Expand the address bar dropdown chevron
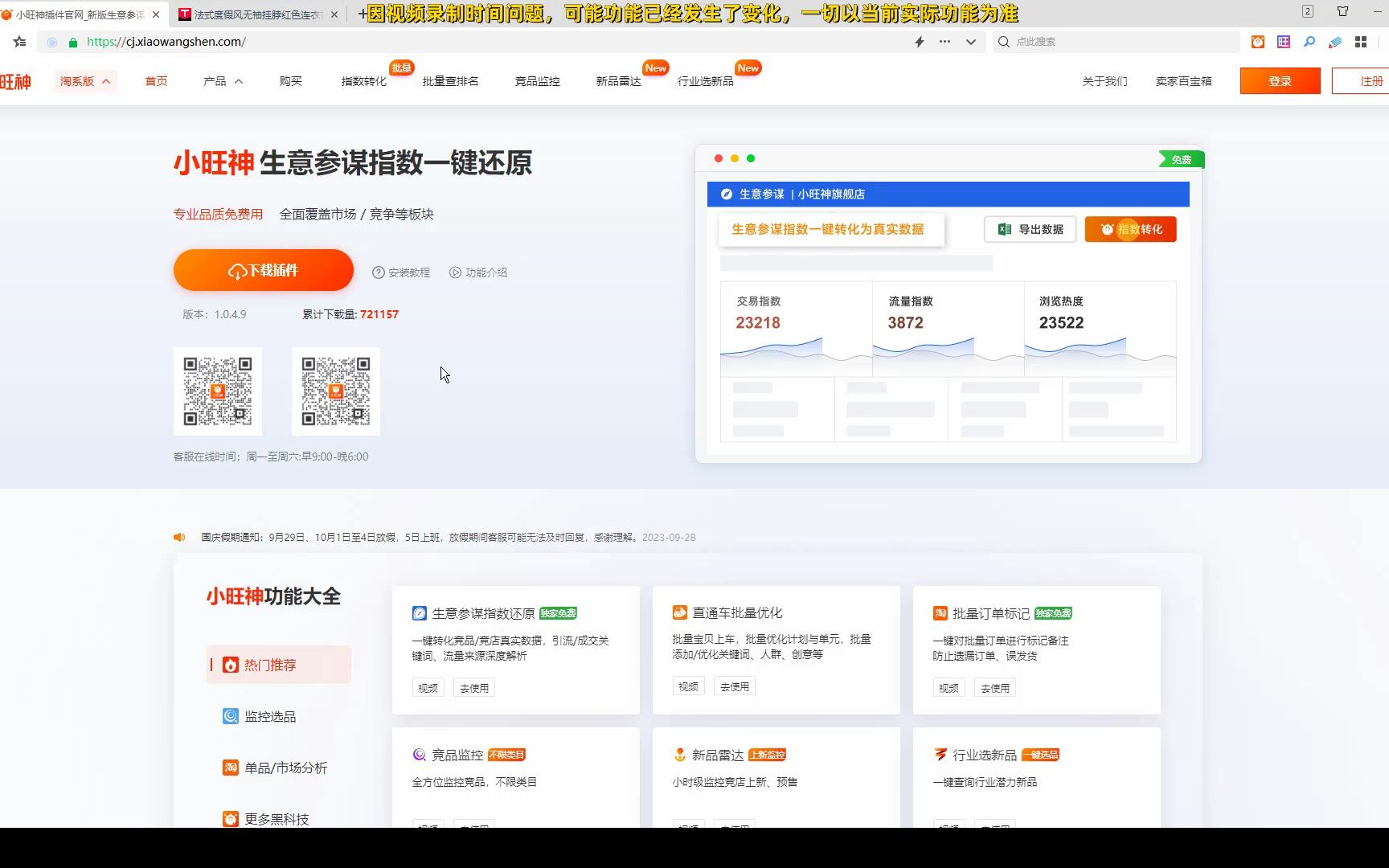1389x868 pixels. click(971, 42)
